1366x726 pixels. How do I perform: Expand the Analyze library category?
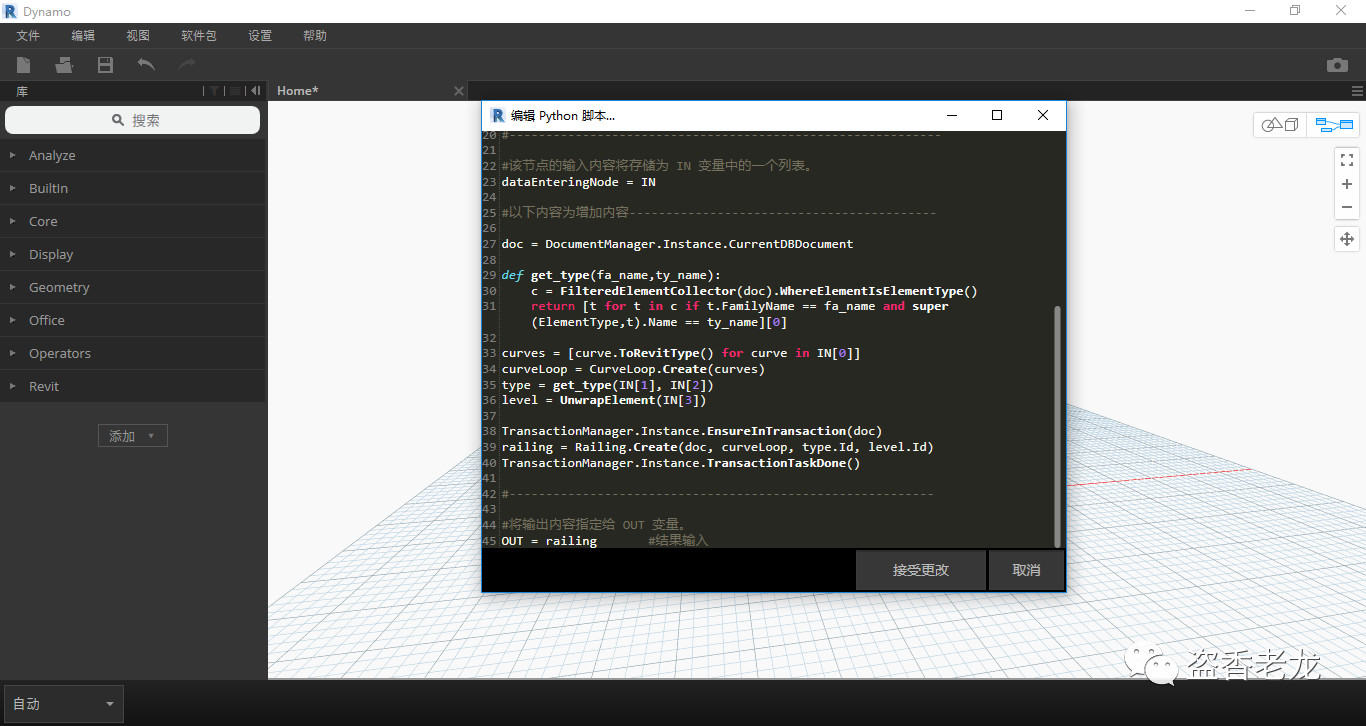133,156
